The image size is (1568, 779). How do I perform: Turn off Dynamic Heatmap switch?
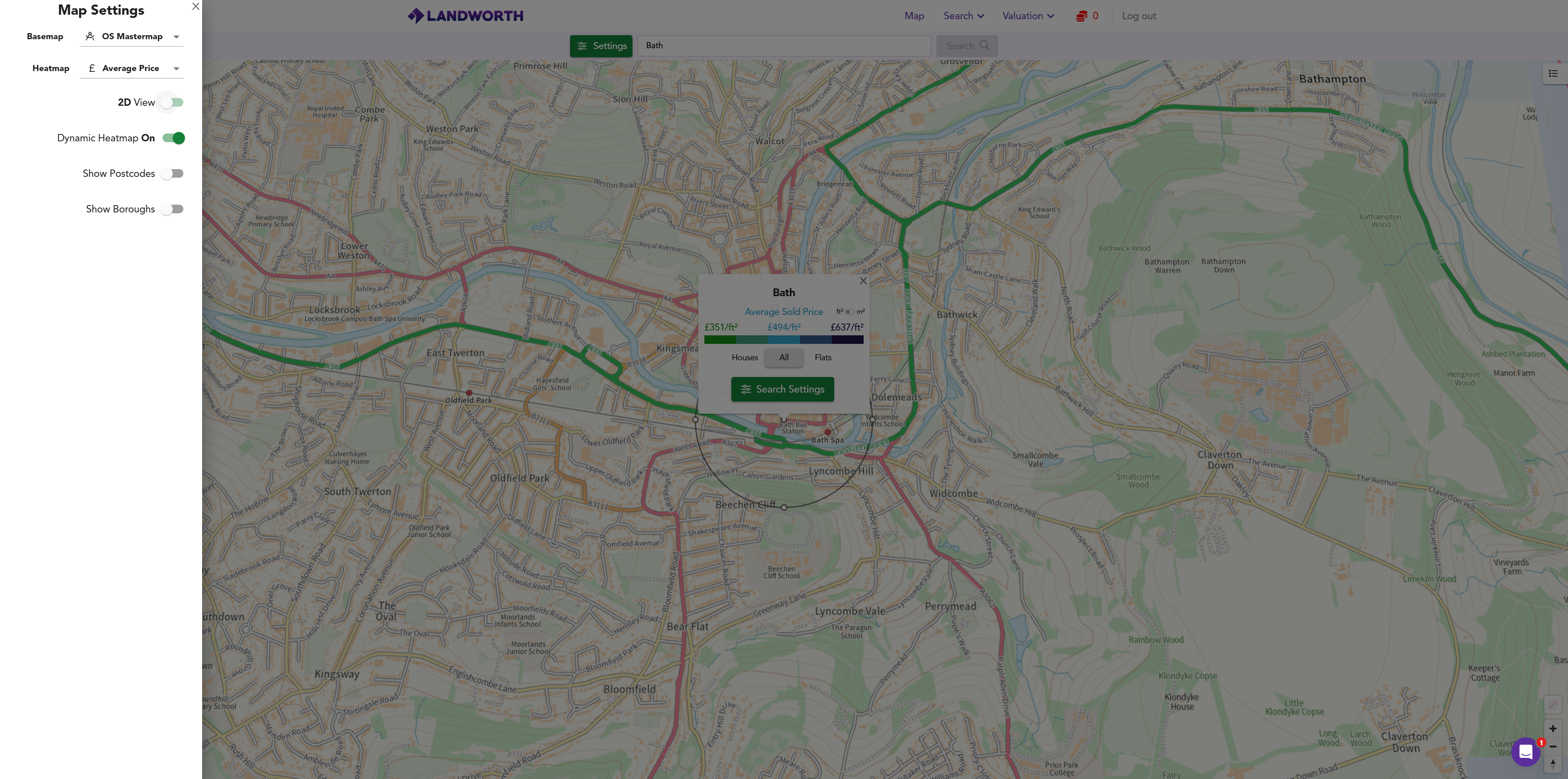(x=174, y=138)
